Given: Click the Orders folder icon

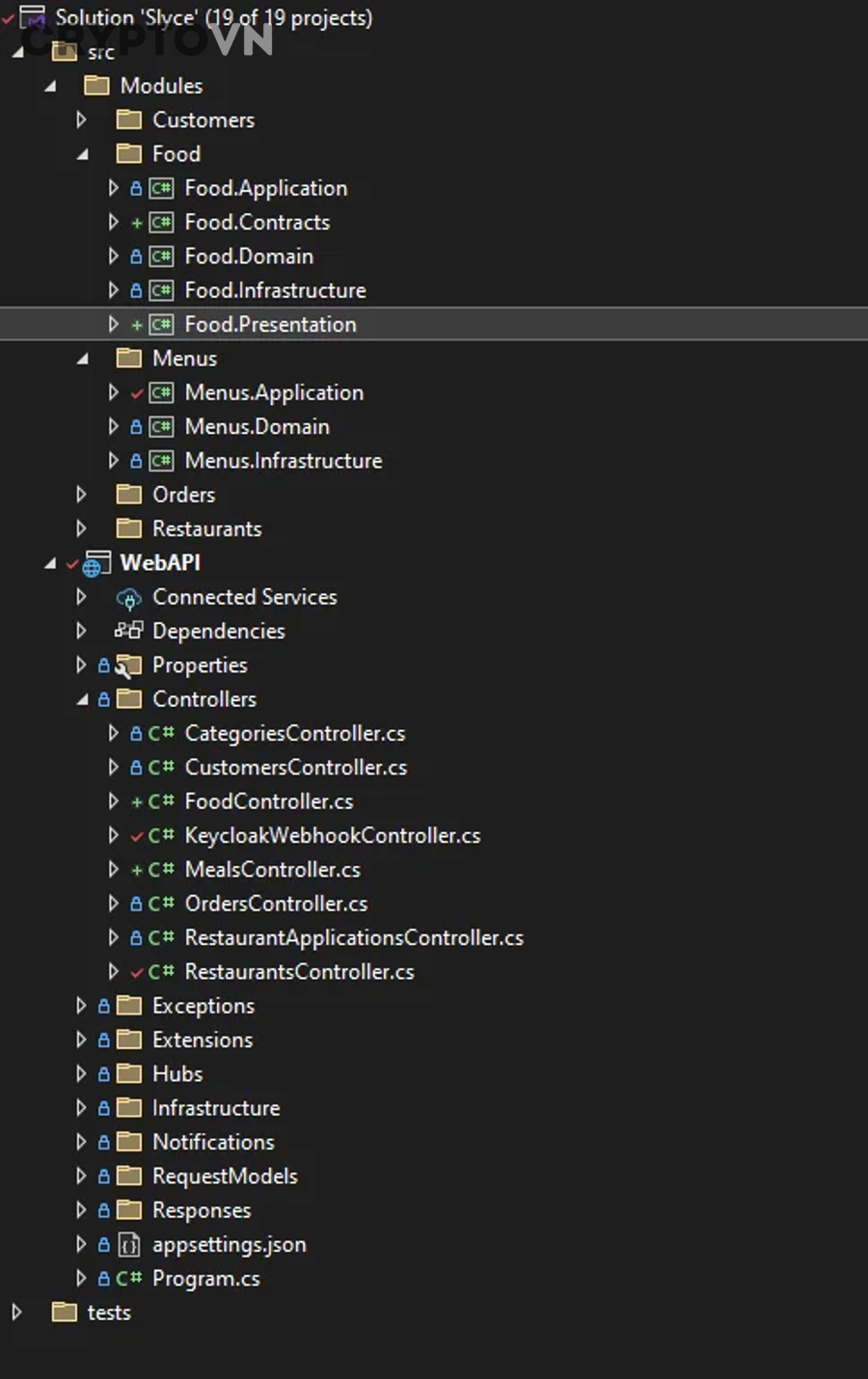Looking at the screenshot, I should point(128,495).
